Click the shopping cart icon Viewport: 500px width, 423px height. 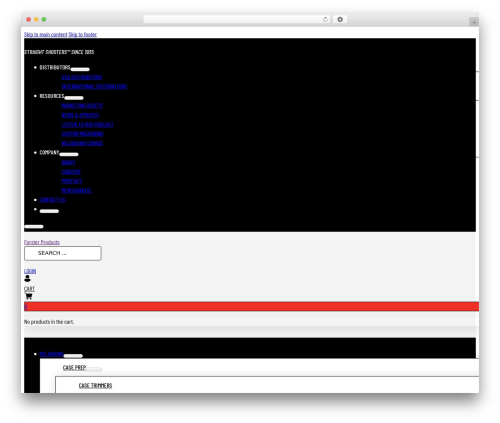pos(29,296)
